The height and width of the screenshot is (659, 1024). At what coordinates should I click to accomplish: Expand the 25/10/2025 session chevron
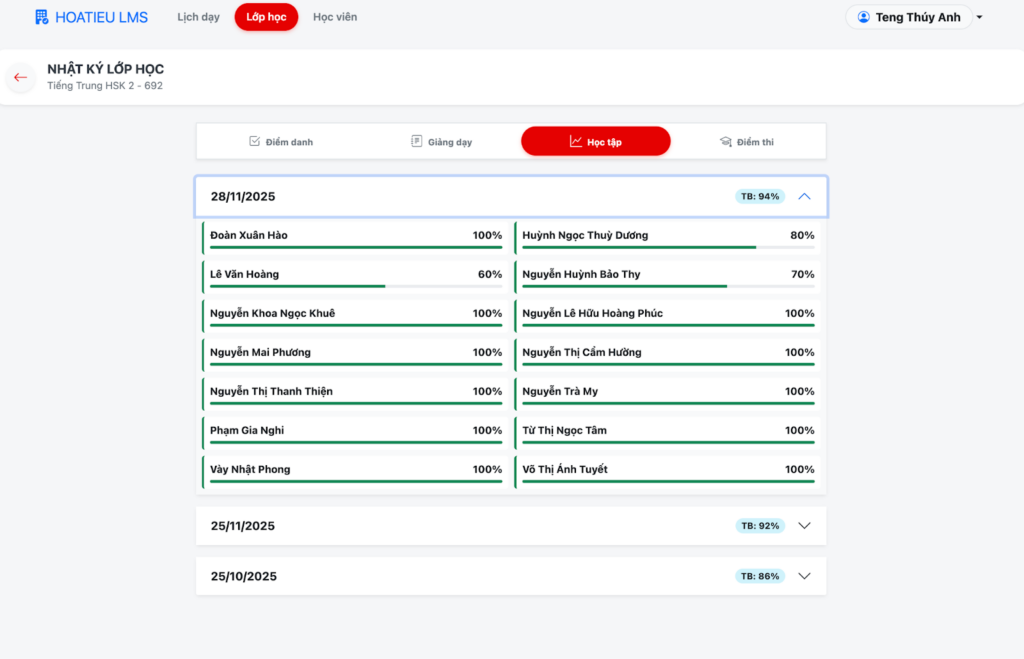pyautogui.click(x=804, y=576)
